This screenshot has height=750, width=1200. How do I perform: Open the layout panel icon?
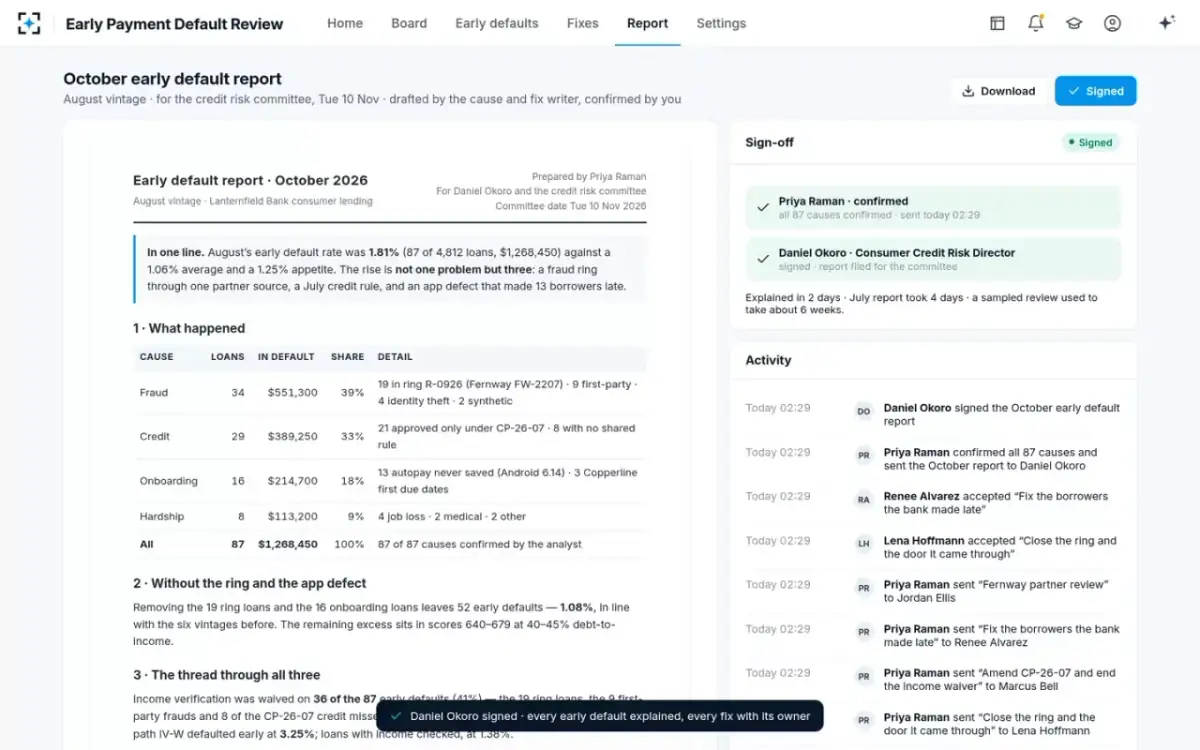997,23
